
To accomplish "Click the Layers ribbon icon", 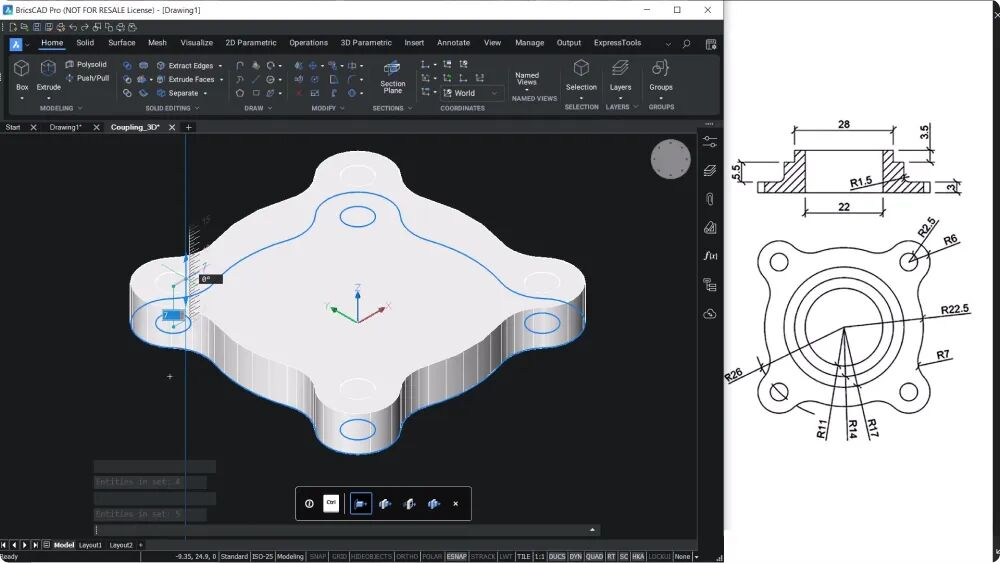I will coord(620,68).
